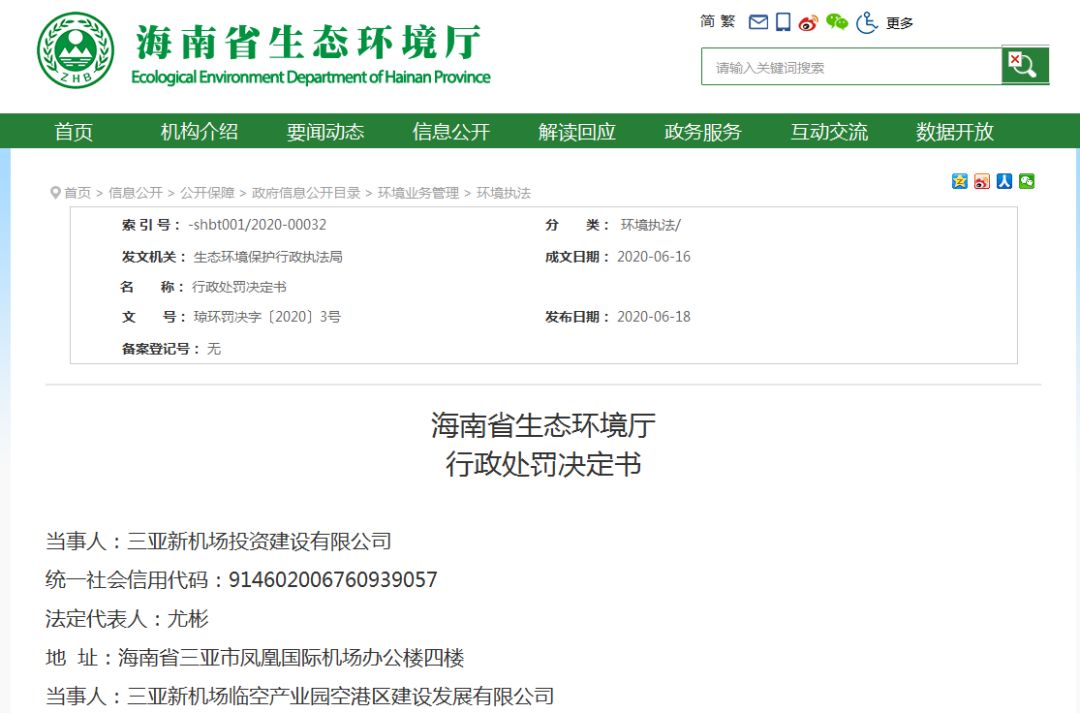Expand the 更多 options in header
Image resolution: width=1080 pixels, height=713 pixels.
click(x=899, y=23)
